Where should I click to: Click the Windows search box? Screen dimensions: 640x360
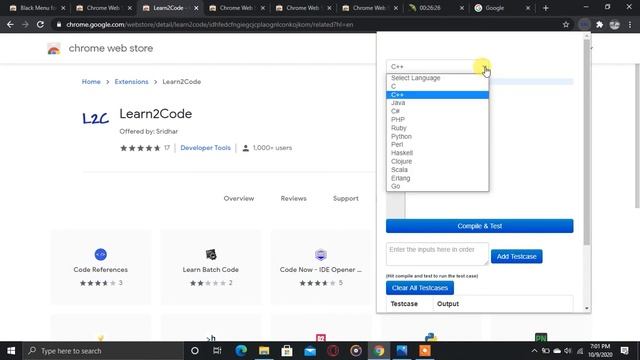[103, 351]
